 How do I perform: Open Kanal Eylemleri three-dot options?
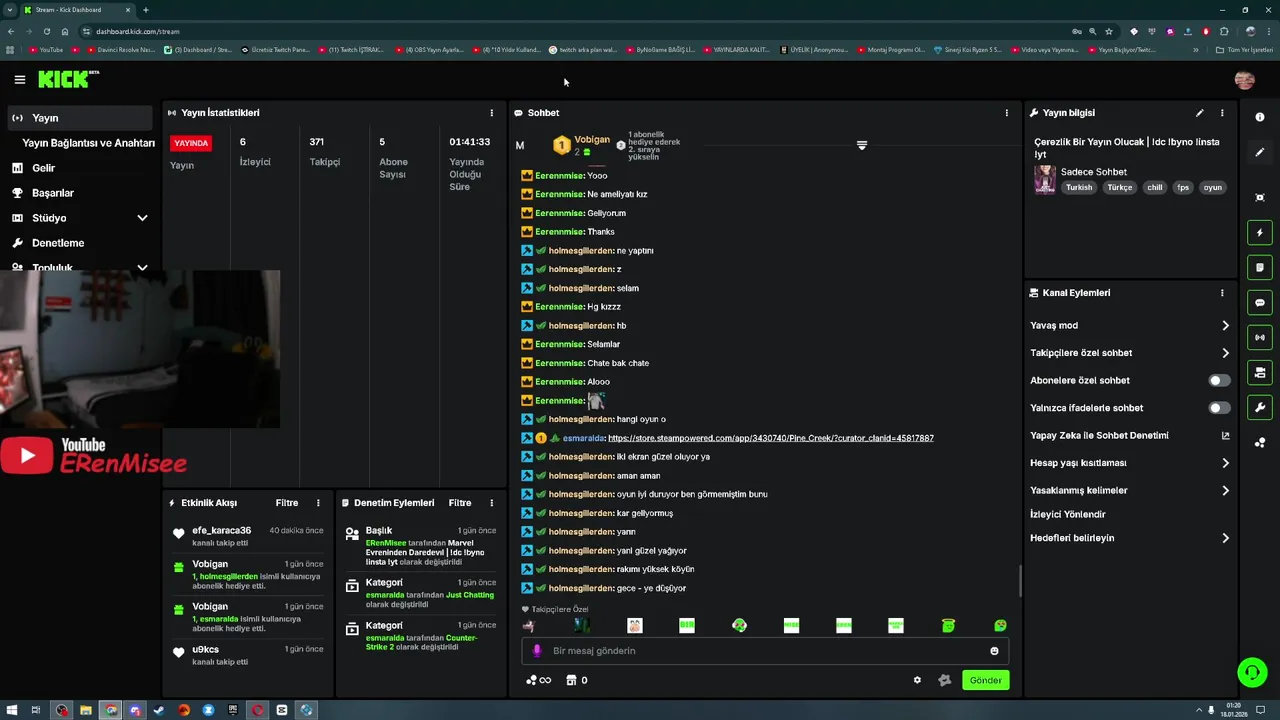[x=1221, y=293]
